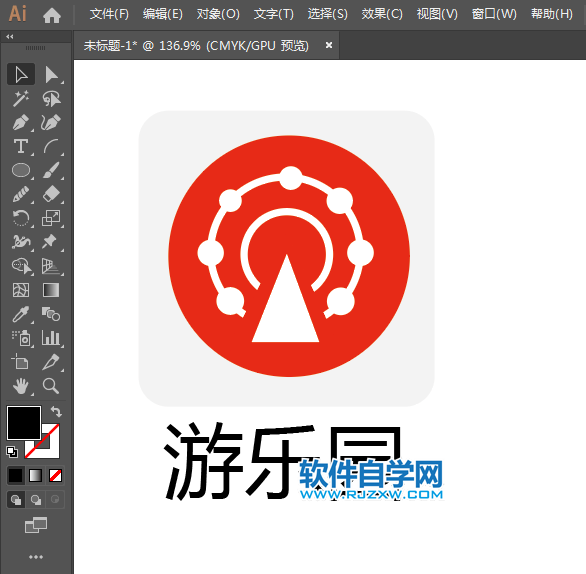Viewport: 586px width, 574px height.
Task: Select the Eyedropper tool
Action: click(x=21, y=314)
